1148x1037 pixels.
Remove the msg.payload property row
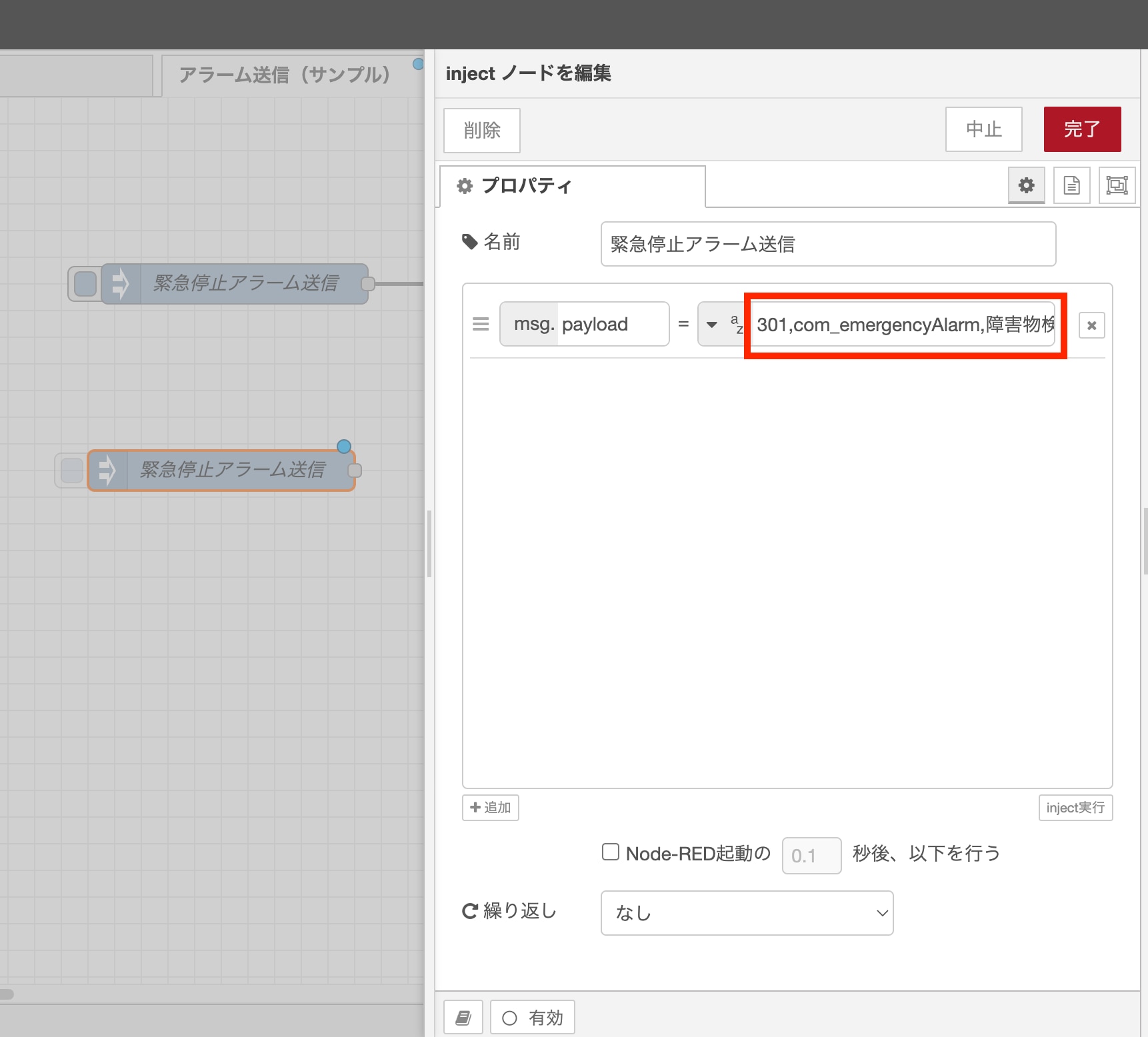pyautogui.click(x=1091, y=325)
